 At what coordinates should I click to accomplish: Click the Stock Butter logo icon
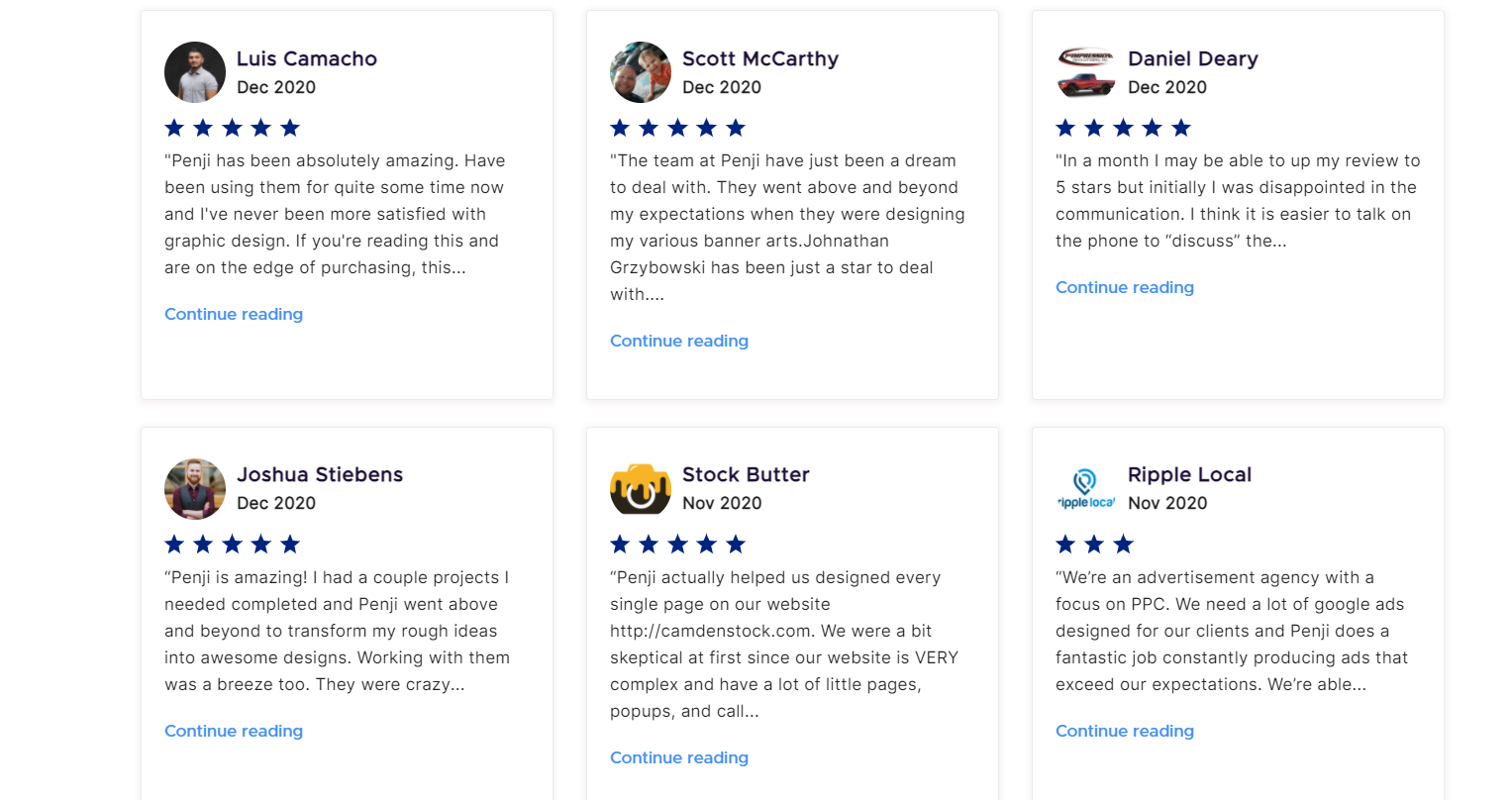[x=641, y=489]
